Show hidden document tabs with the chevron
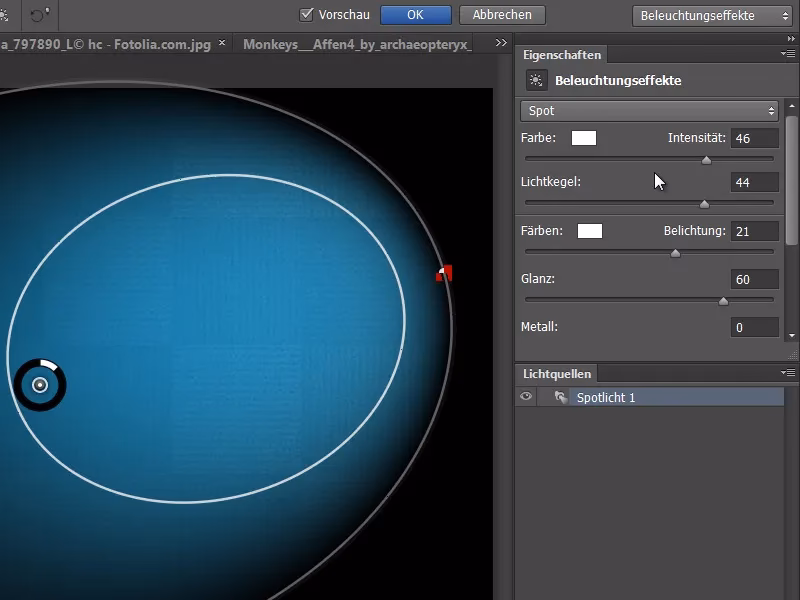Viewport: 800px width, 600px height. (x=500, y=44)
